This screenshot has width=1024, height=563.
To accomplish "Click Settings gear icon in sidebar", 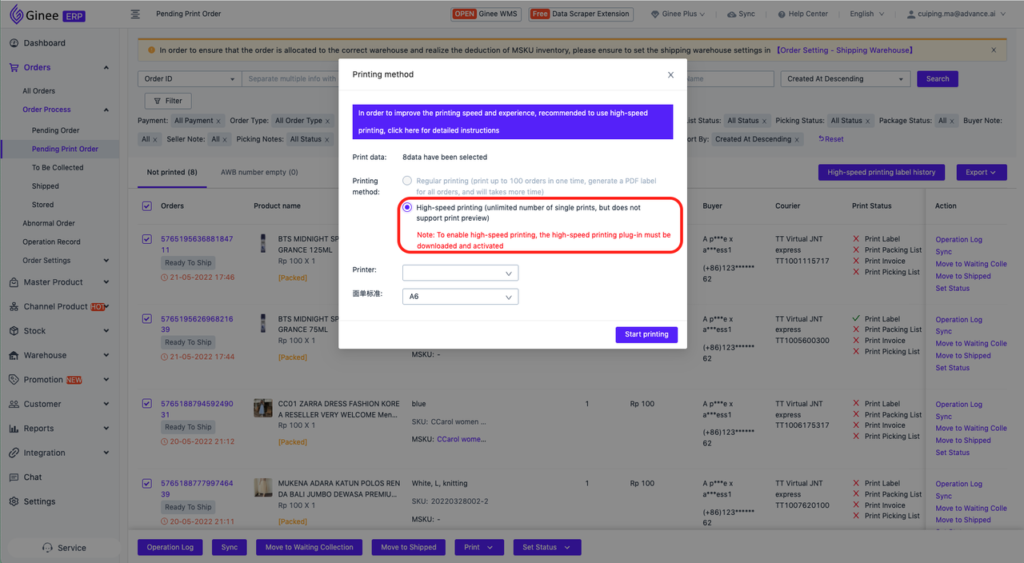I will [x=14, y=502].
